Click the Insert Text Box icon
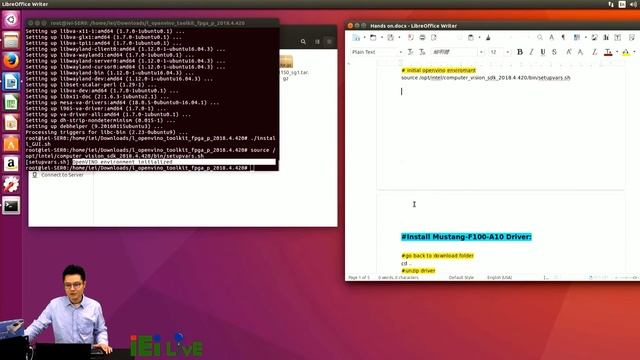640x360 pixels. [x=618, y=38]
